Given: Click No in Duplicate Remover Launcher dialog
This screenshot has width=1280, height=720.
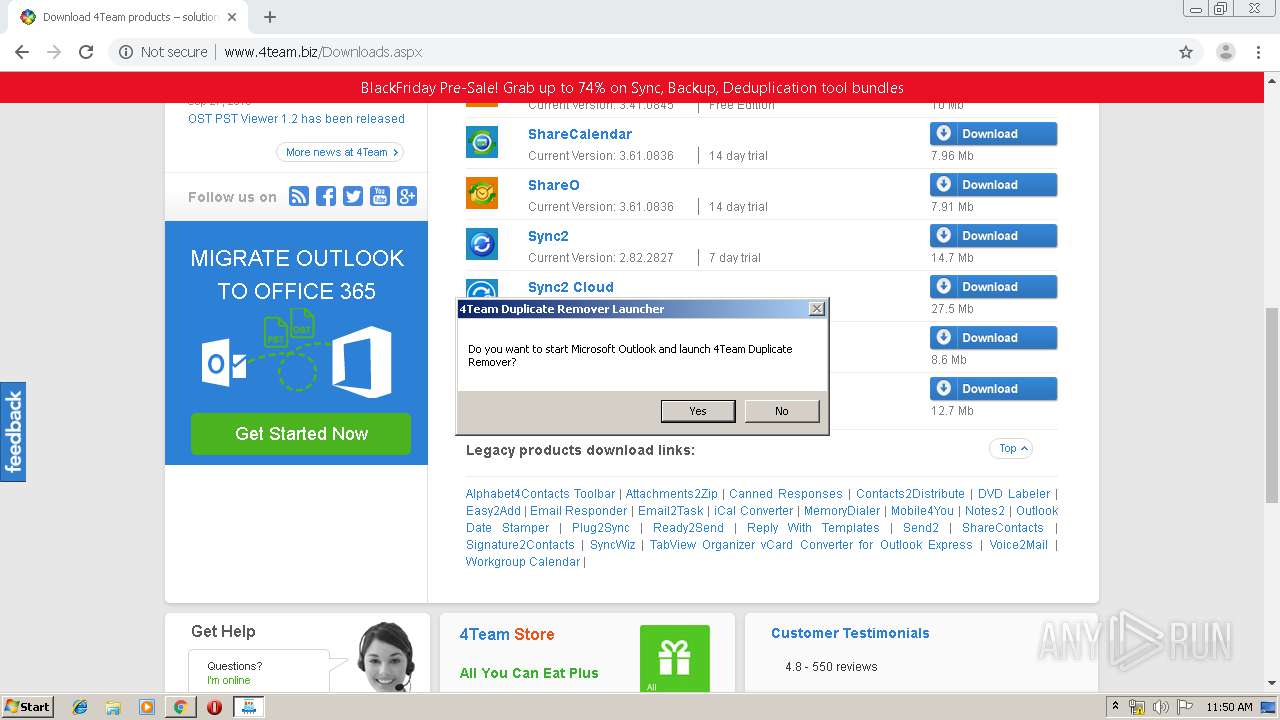Looking at the screenshot, I should (782, 411).
